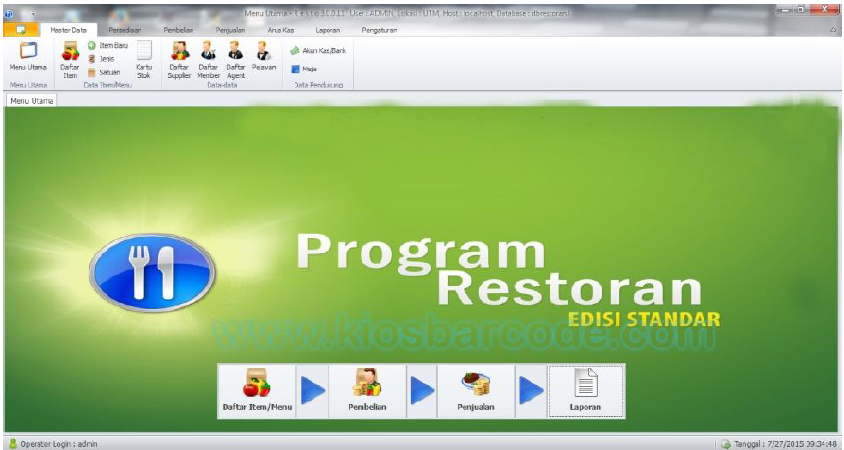The image size is (844, 450).
Task: Open Daftar Item in the ribbon
Action: click(x=70, y=58)
